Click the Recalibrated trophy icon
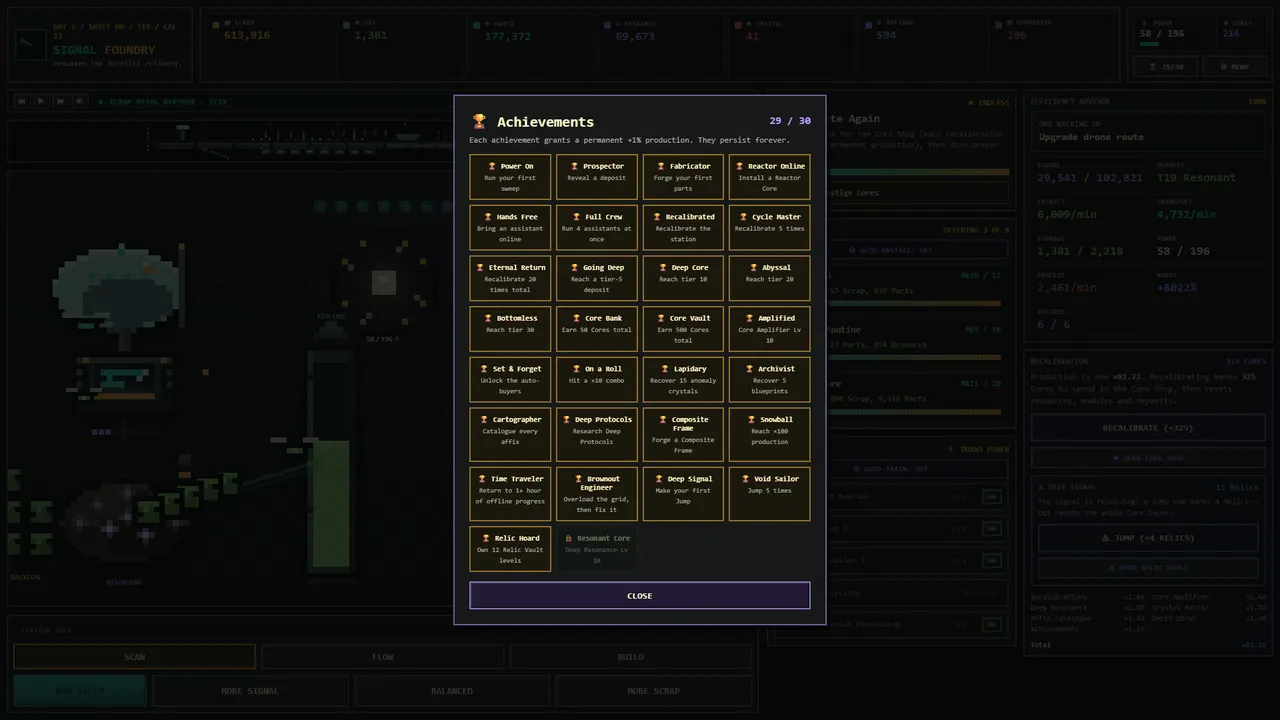The height and width of the screenshot is (720, 1280). (x=657, y=217)
